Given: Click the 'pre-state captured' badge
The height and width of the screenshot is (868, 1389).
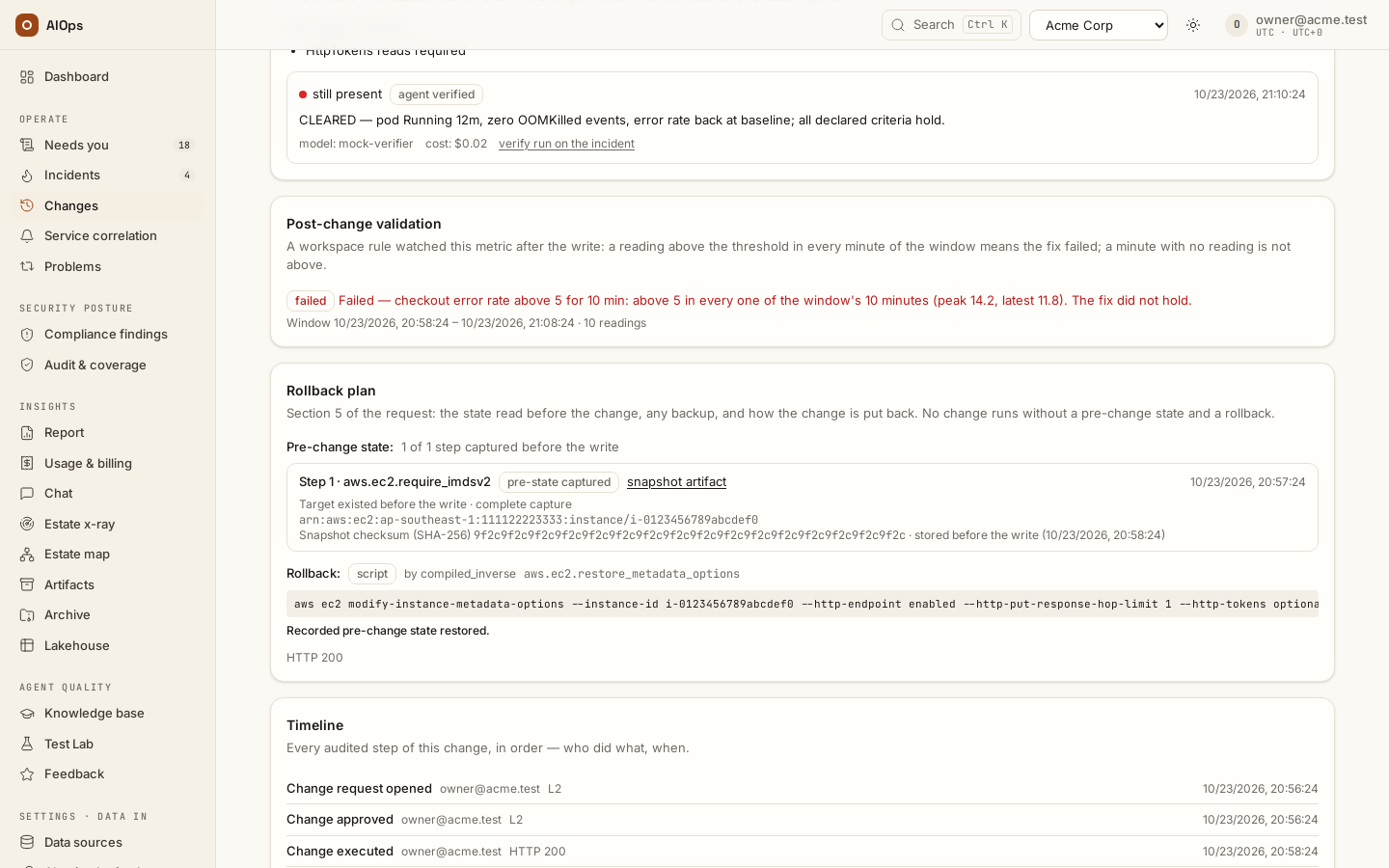Looking at the screenshot, I should pyautogui.click(x=558, y=482).
